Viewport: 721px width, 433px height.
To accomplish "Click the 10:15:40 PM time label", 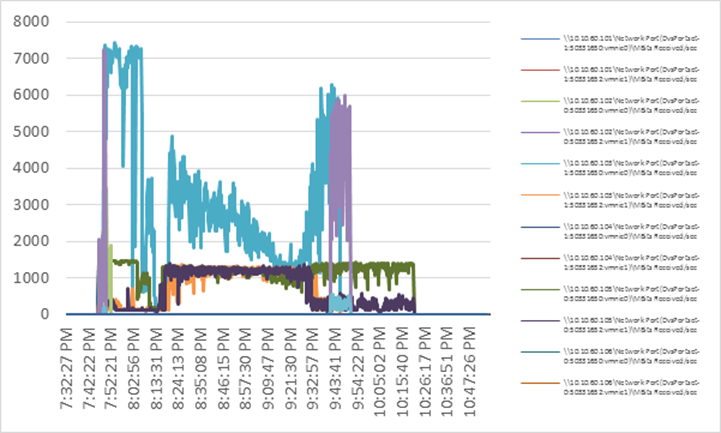I will [x=402, y=372].
